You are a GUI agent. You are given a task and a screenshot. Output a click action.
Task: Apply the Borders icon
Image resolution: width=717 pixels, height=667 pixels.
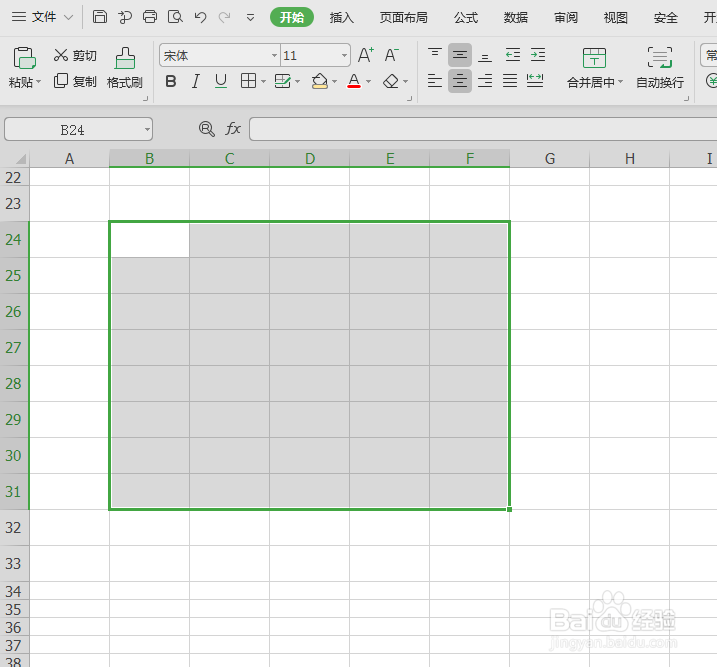[248, 81]
